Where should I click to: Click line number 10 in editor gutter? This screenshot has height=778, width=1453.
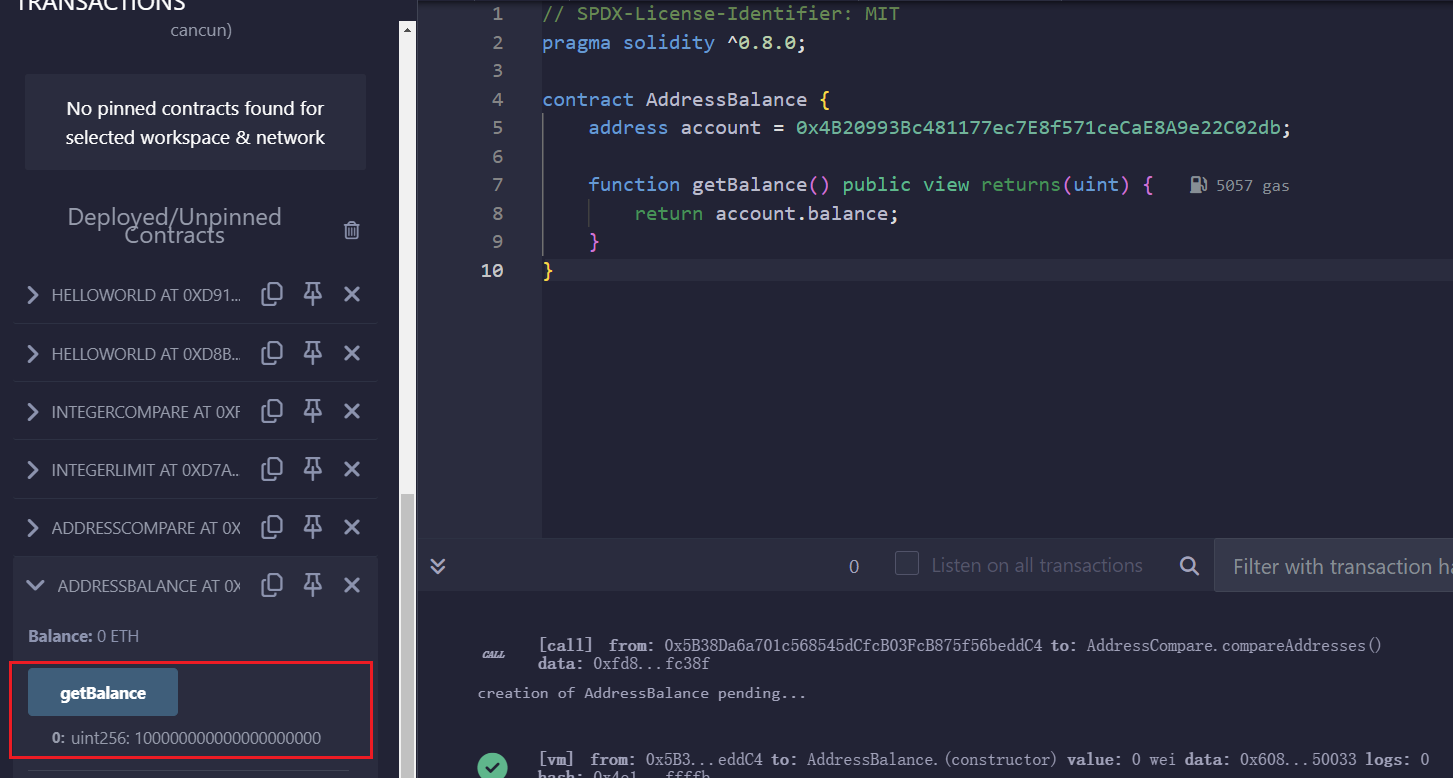pos(491,271)
